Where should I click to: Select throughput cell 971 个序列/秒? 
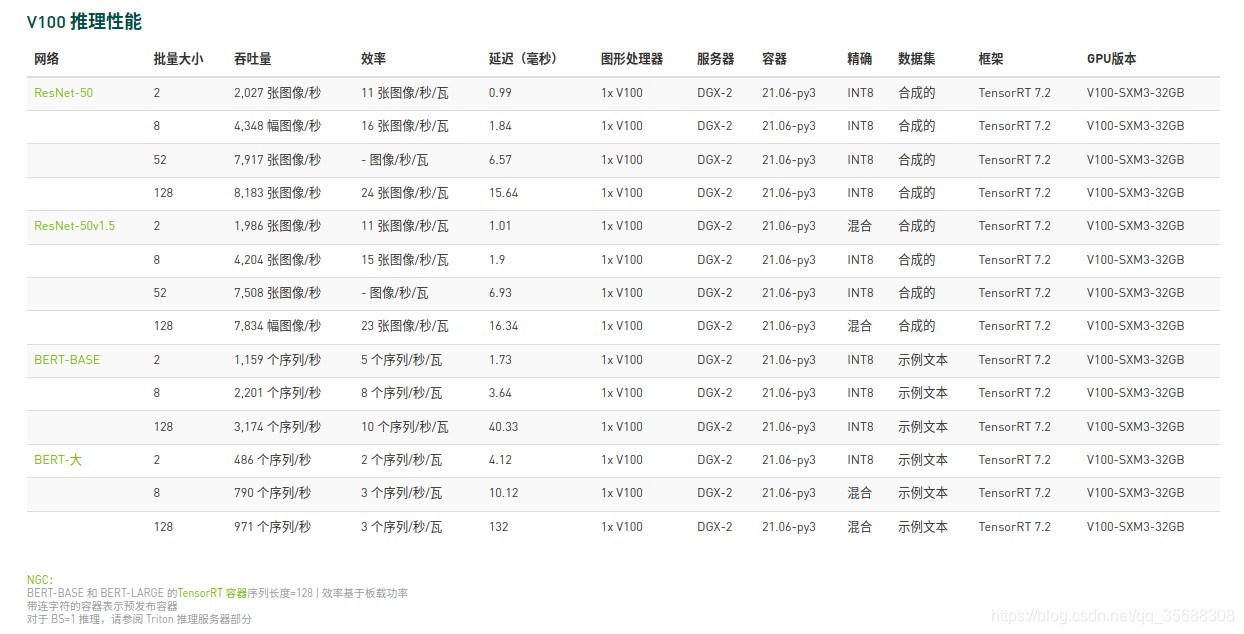point(272,527)
